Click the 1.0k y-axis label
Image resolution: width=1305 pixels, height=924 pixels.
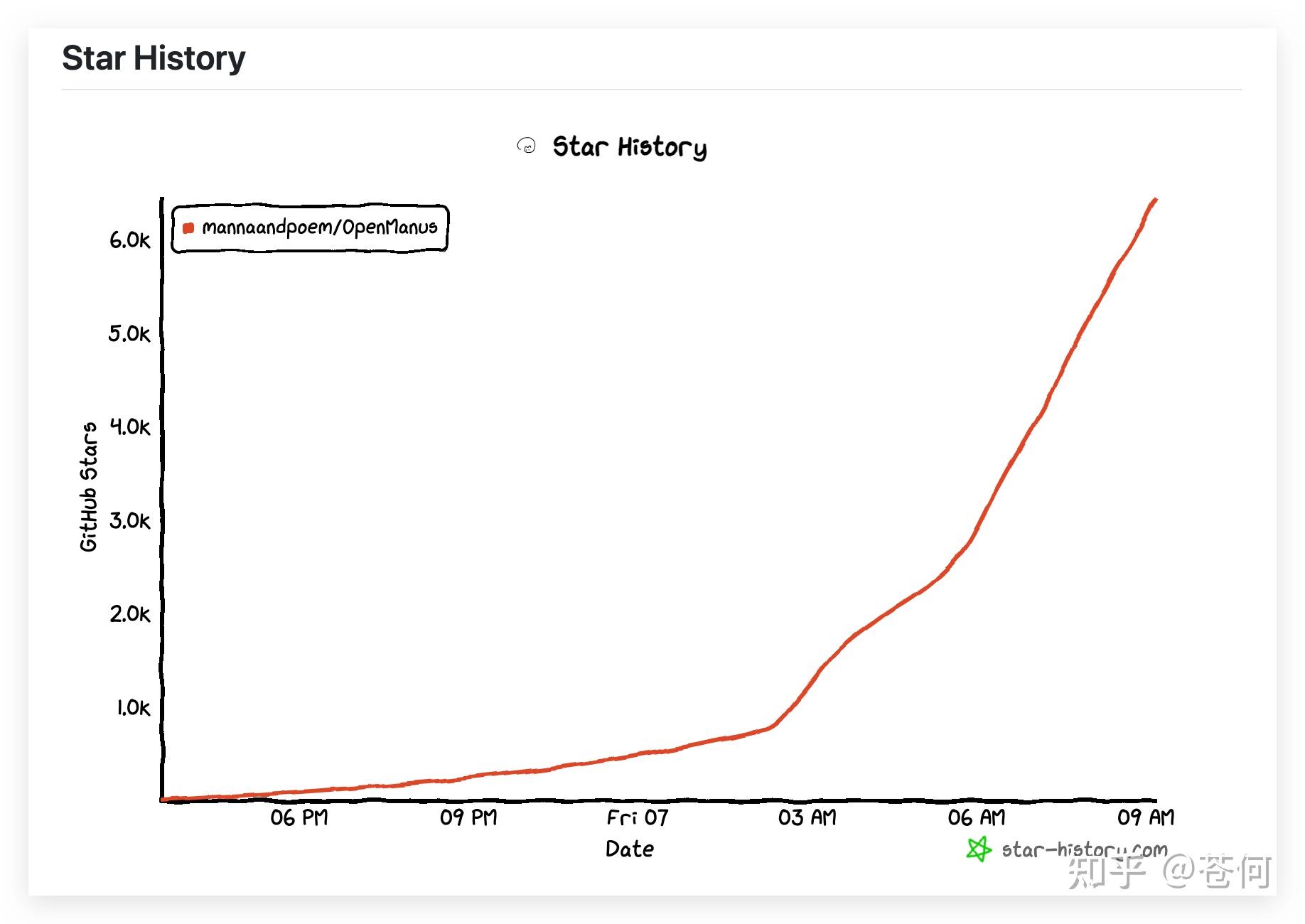133,708
